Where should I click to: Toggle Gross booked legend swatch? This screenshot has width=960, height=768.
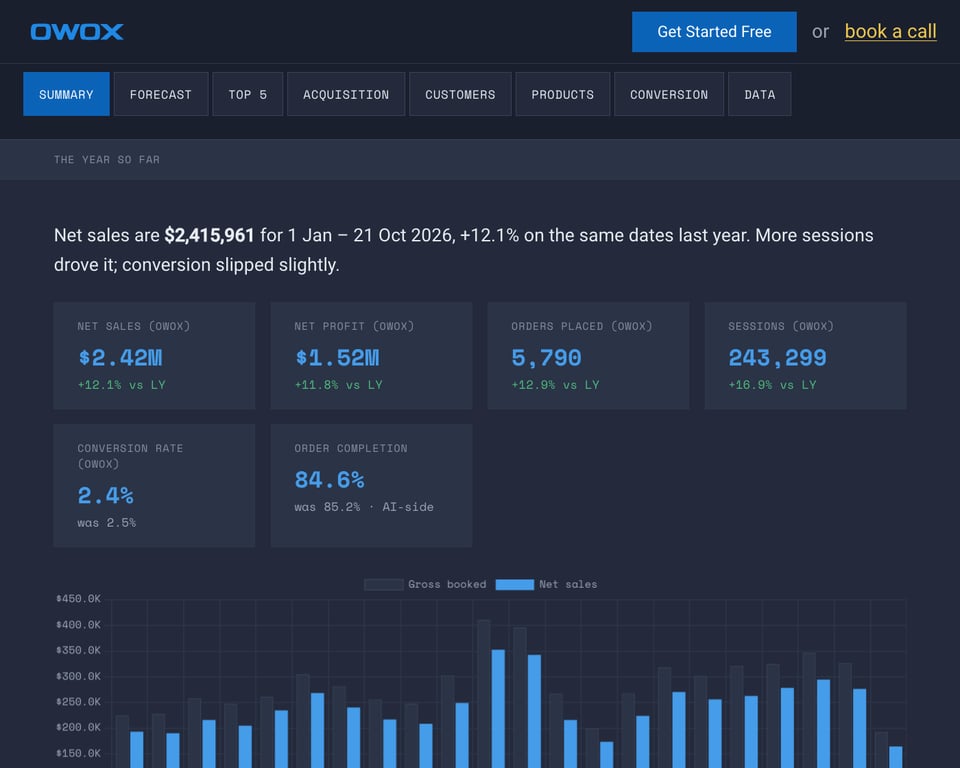384,584
